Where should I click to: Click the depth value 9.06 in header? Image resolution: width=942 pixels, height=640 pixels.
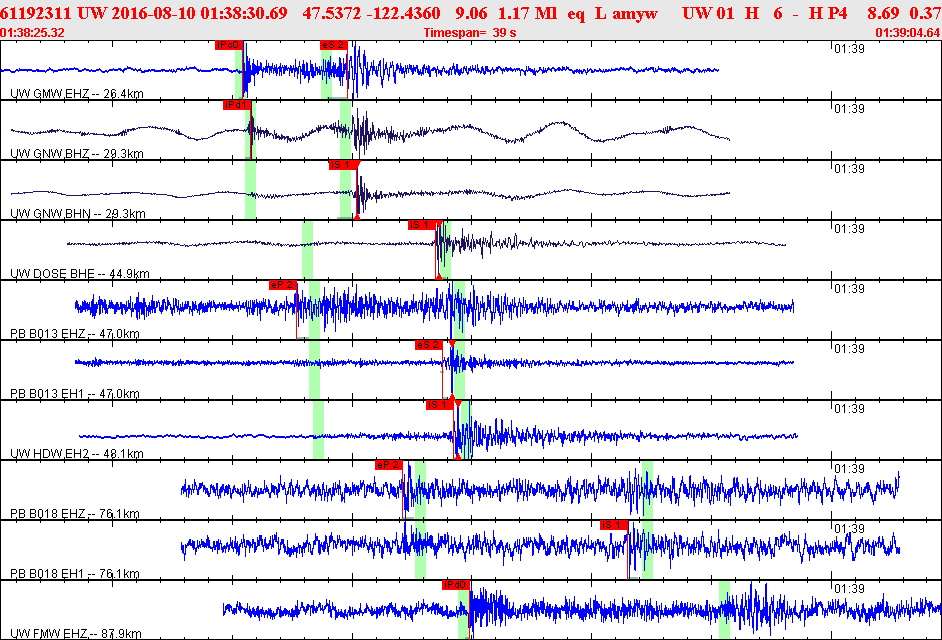coord(471,13)
